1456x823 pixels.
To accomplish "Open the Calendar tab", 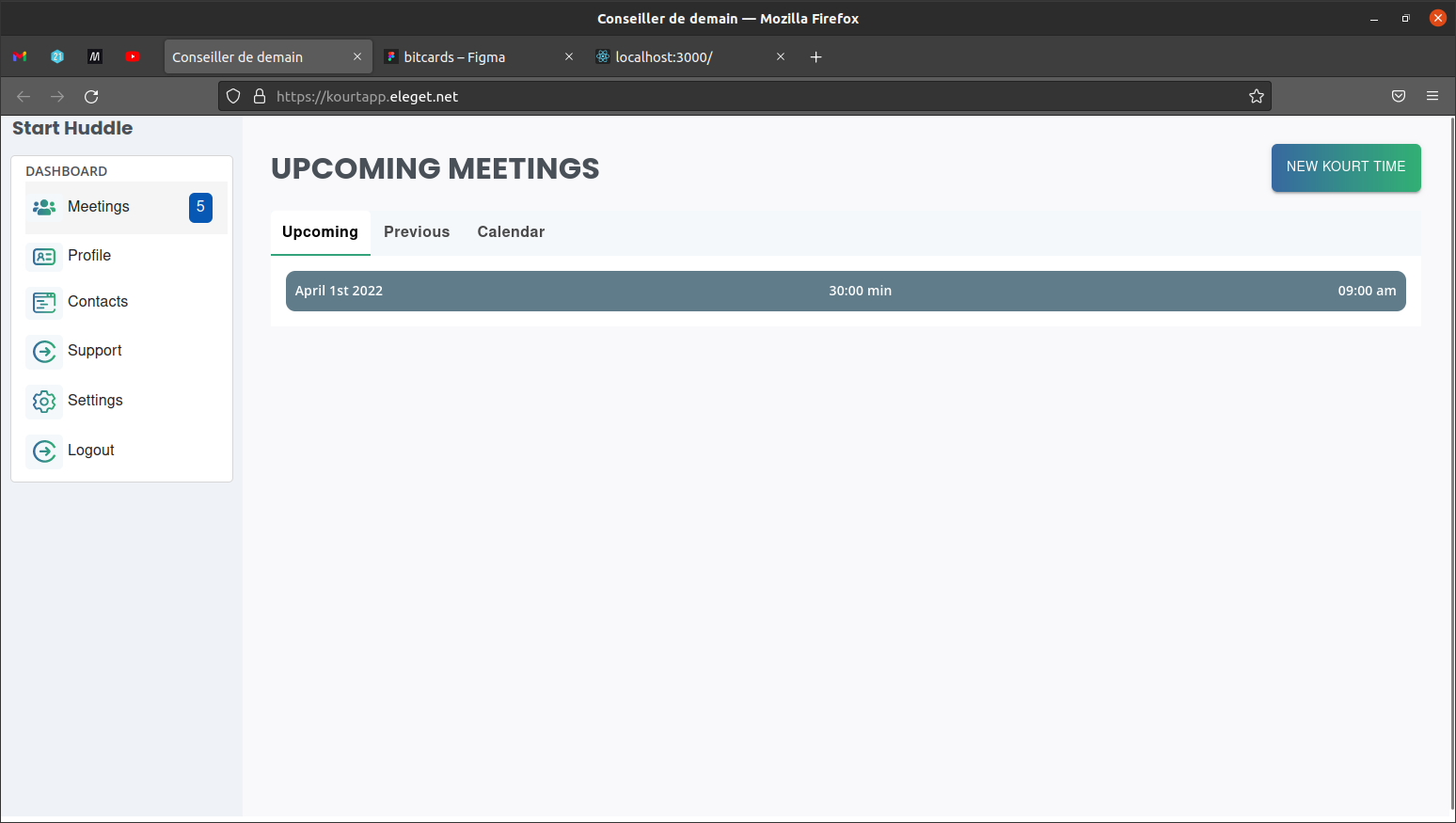I will pyautogui.click(x=511, y=232).
